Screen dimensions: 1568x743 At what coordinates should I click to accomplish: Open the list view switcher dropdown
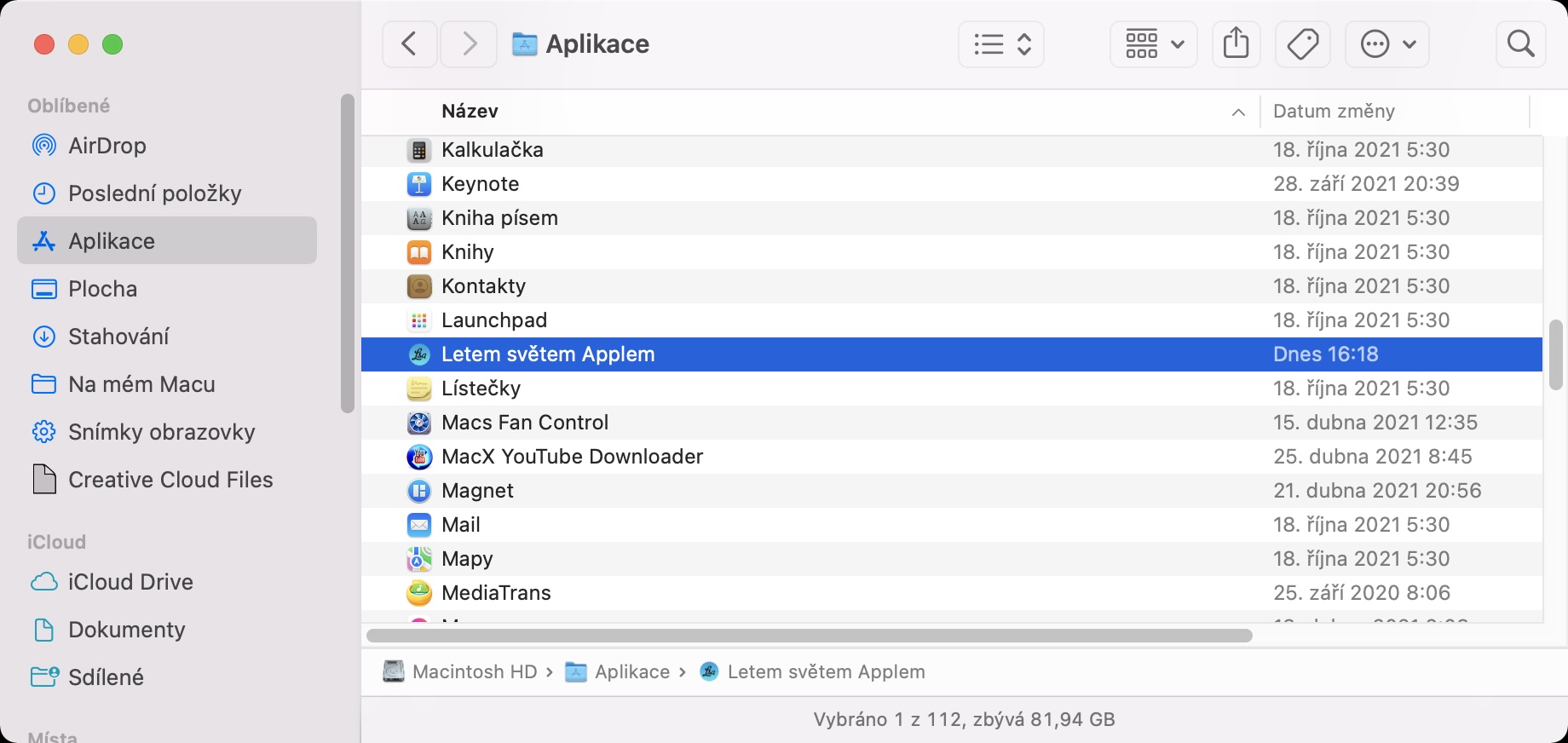click(x=1001, y=43)
